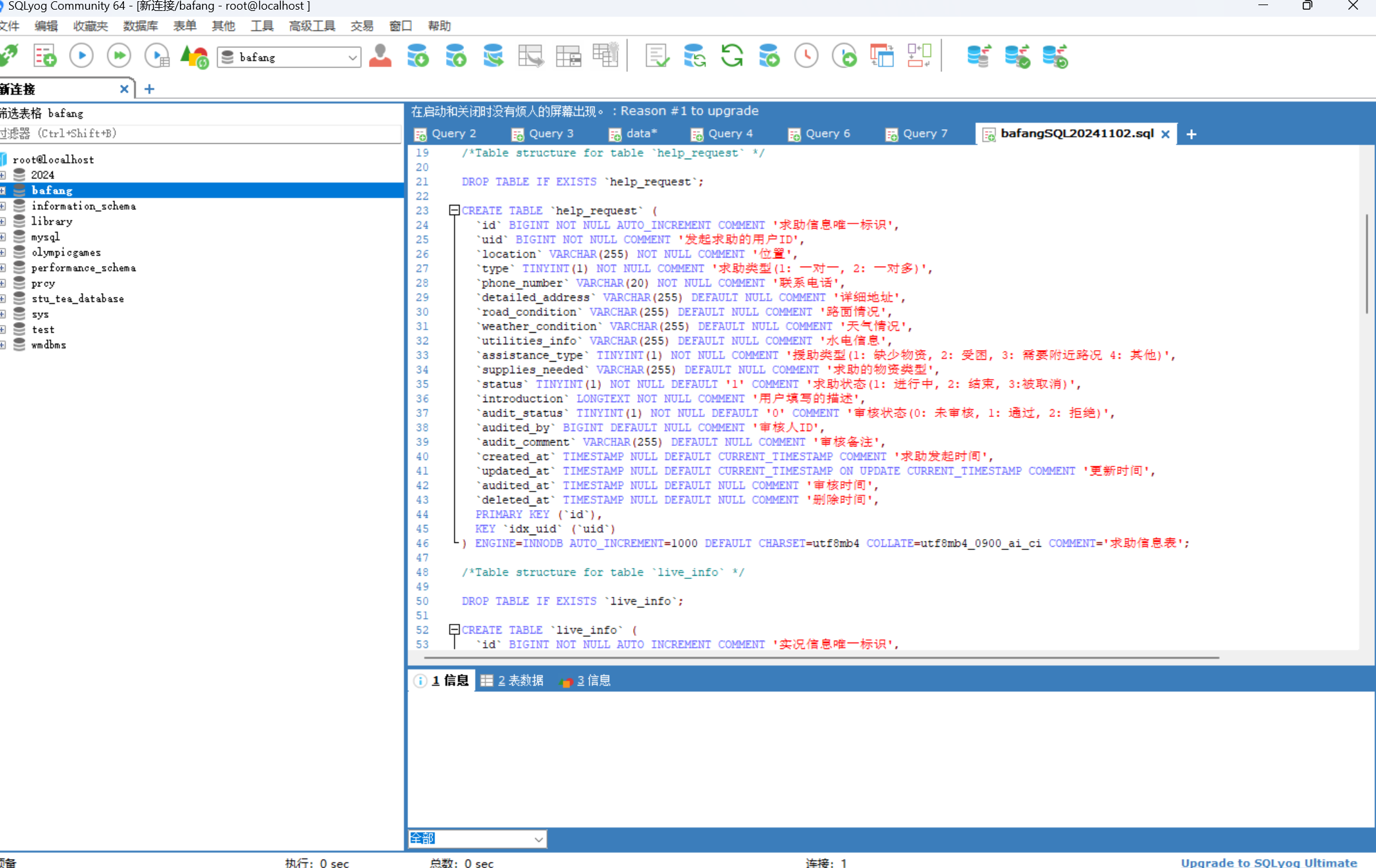Open the clock history toolbar icon
Screen dimensions: 1376x868
[x=806, y=57]
